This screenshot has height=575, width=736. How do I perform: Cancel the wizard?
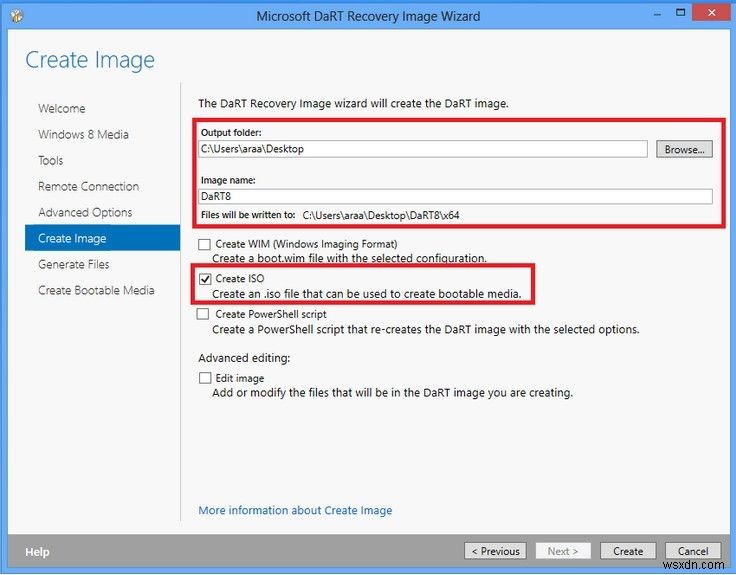pyautogui.click(x=693, y=551)
